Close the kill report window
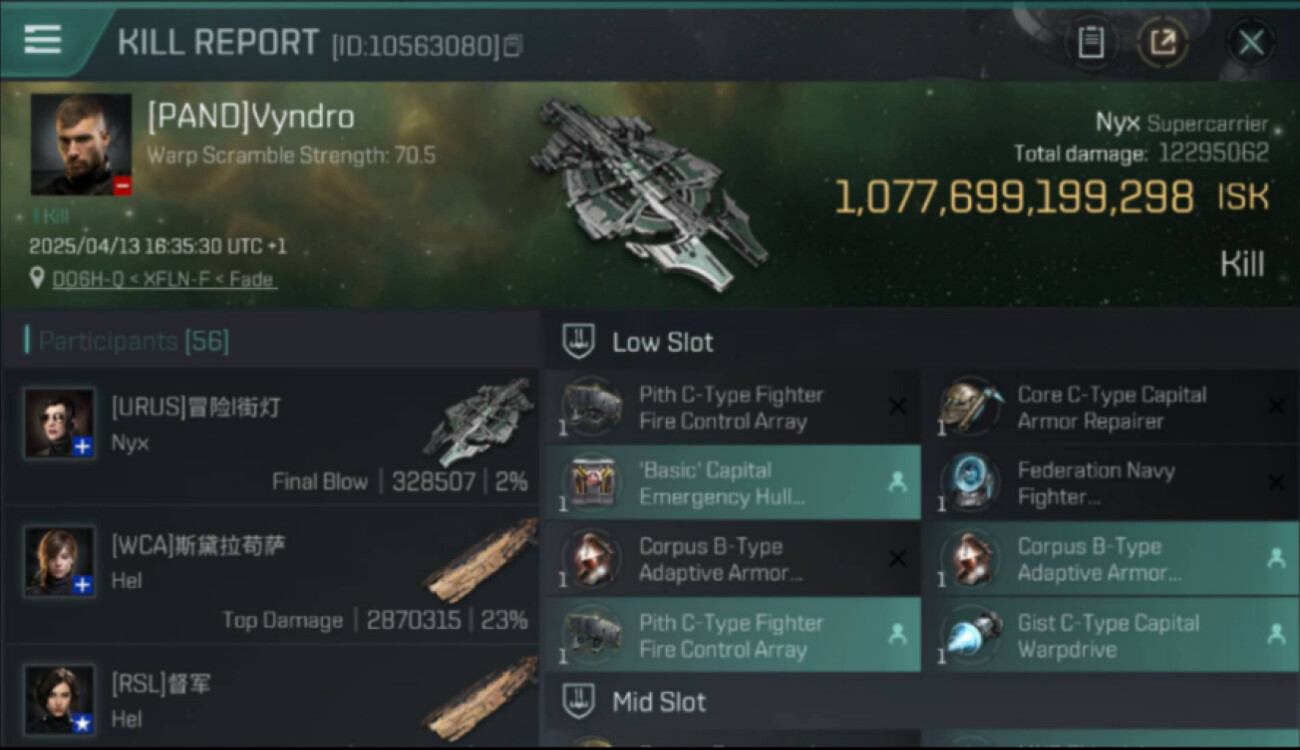1300x750 pixels. point(1251,43)
